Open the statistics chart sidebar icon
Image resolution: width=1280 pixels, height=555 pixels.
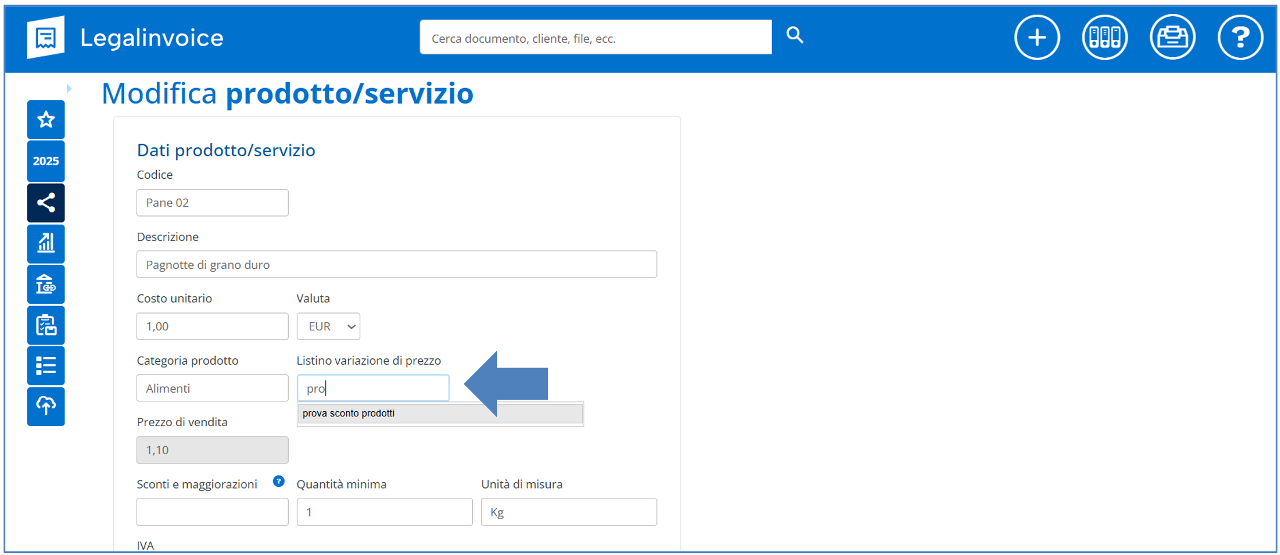tap(46, 243)
